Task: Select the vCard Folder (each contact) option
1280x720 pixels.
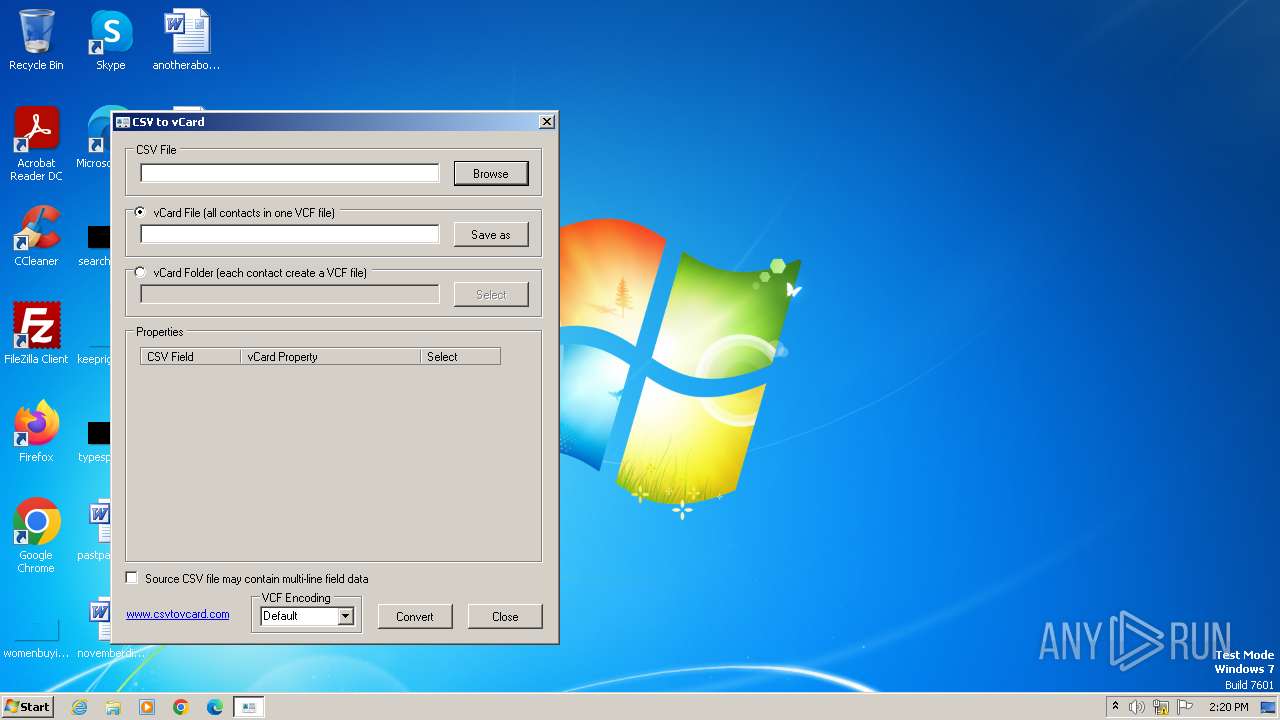Action: point(140,272)
